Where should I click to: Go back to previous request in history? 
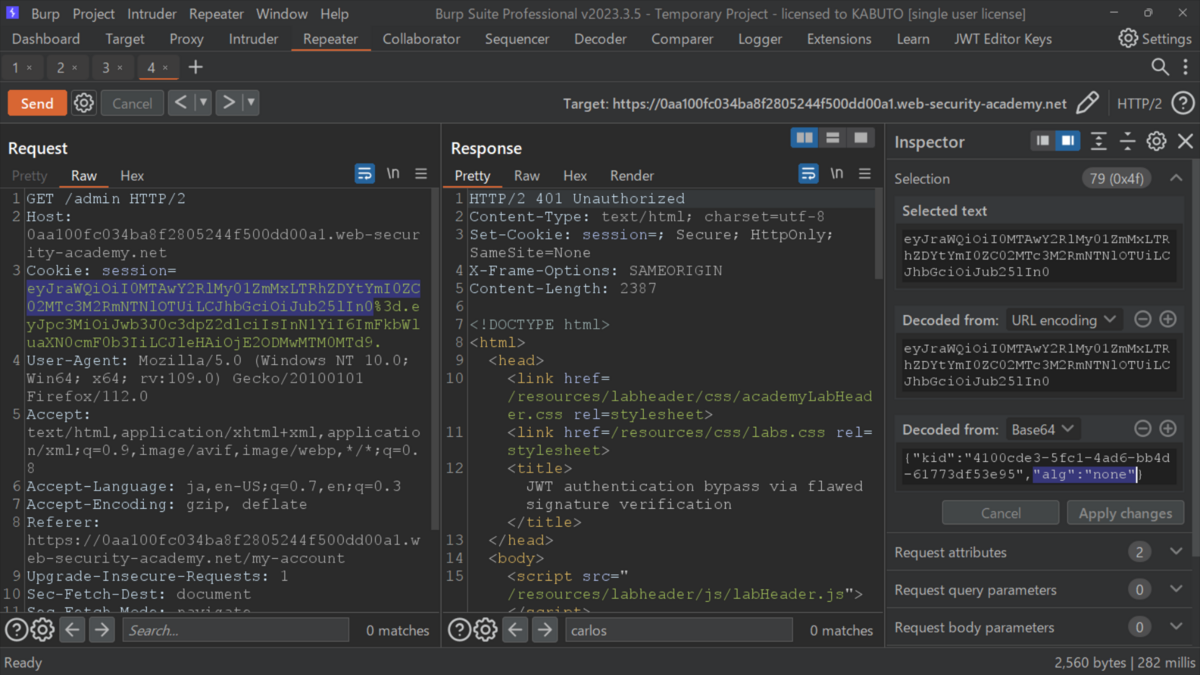pos(181,102)
